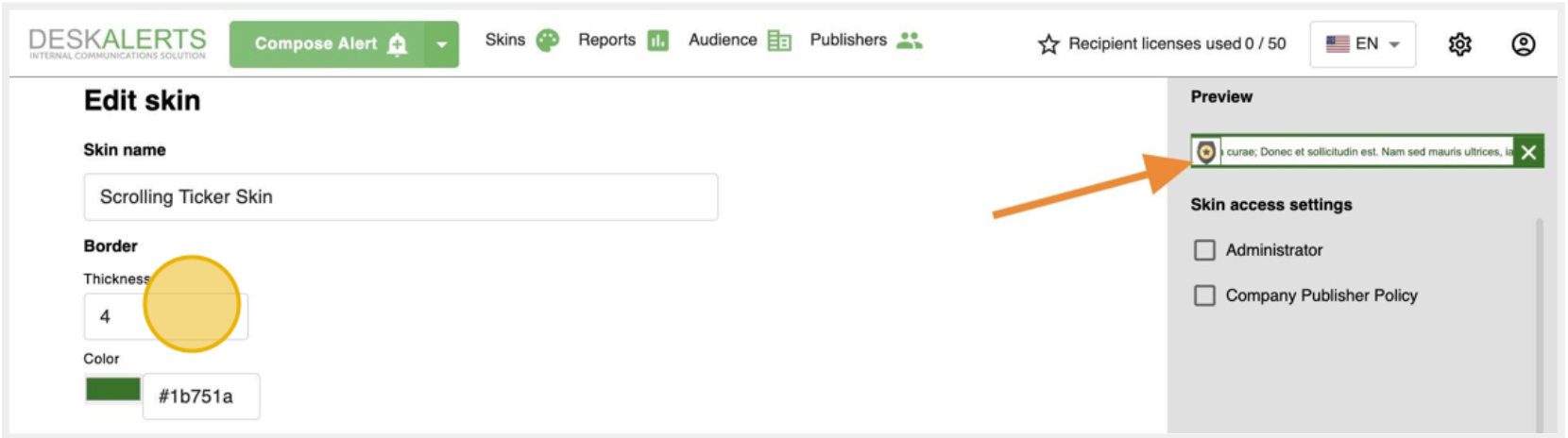
Task: Click the green border color swatch
Action: click(113, 389)
